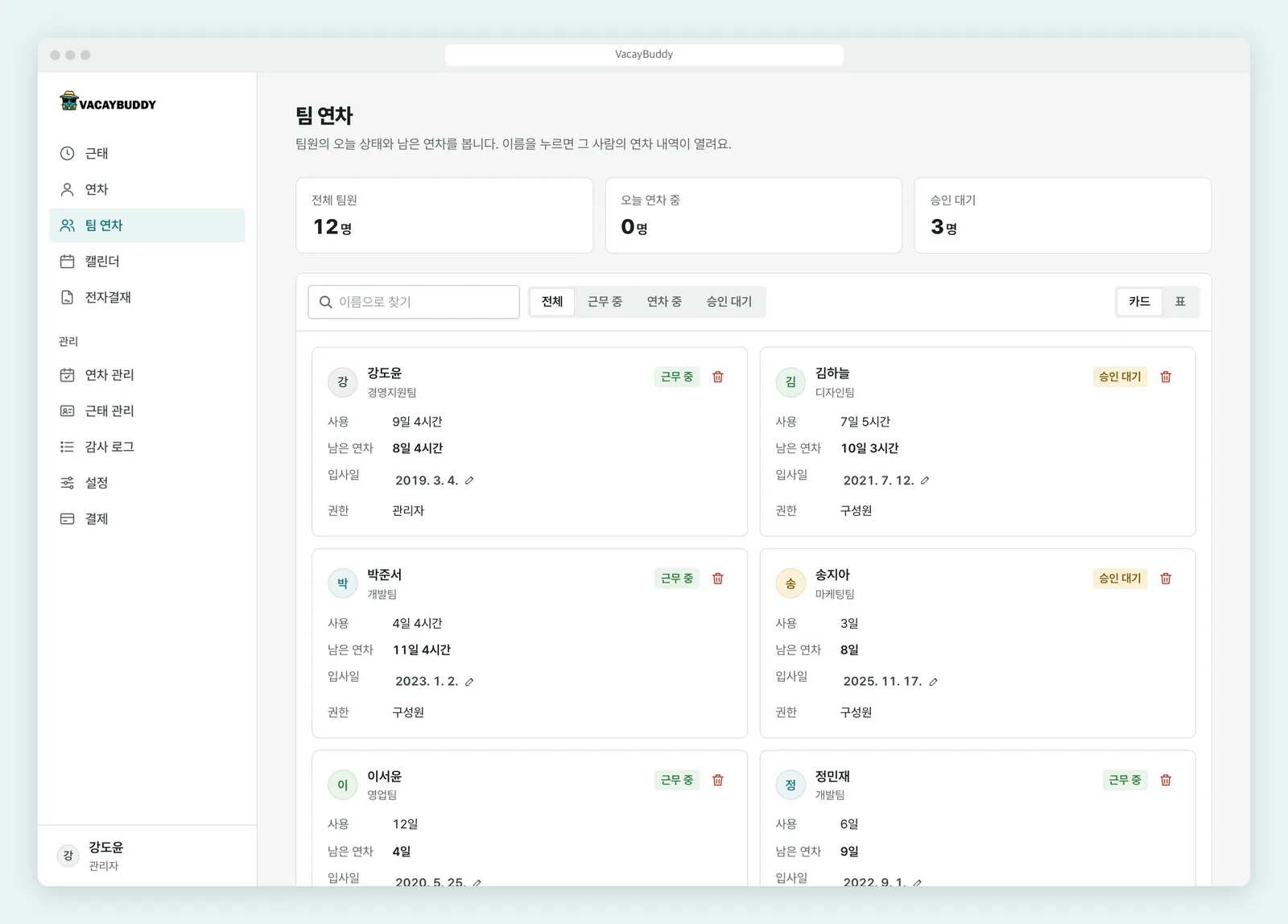Viewport: 1288px width, 924px height.
Task: Switch to 카드 view
Action: [1139, 302]
